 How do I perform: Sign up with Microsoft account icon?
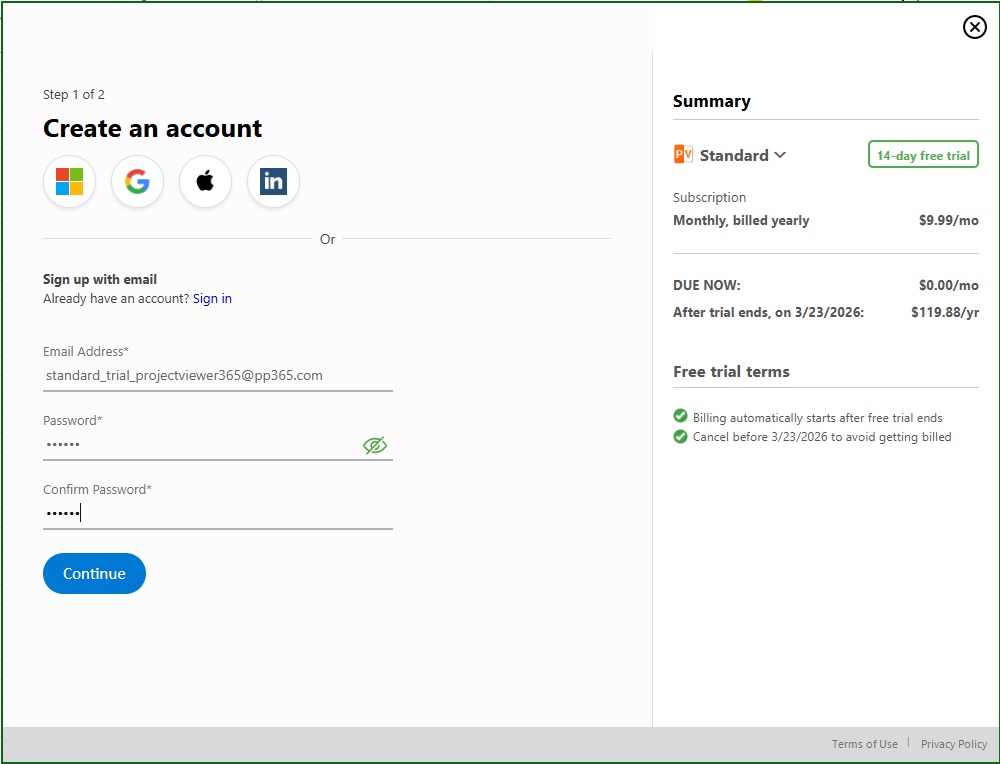69,182
